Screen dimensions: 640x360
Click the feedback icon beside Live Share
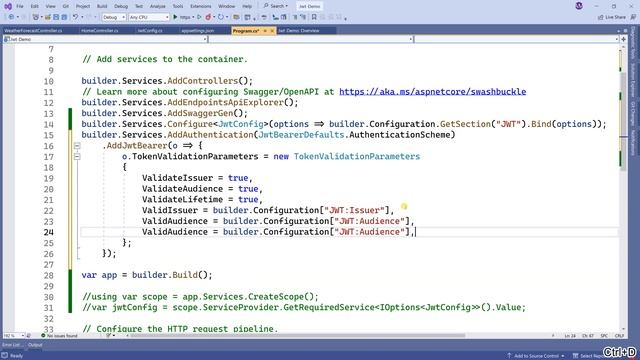pyautogui.click(x=633, y=17)
